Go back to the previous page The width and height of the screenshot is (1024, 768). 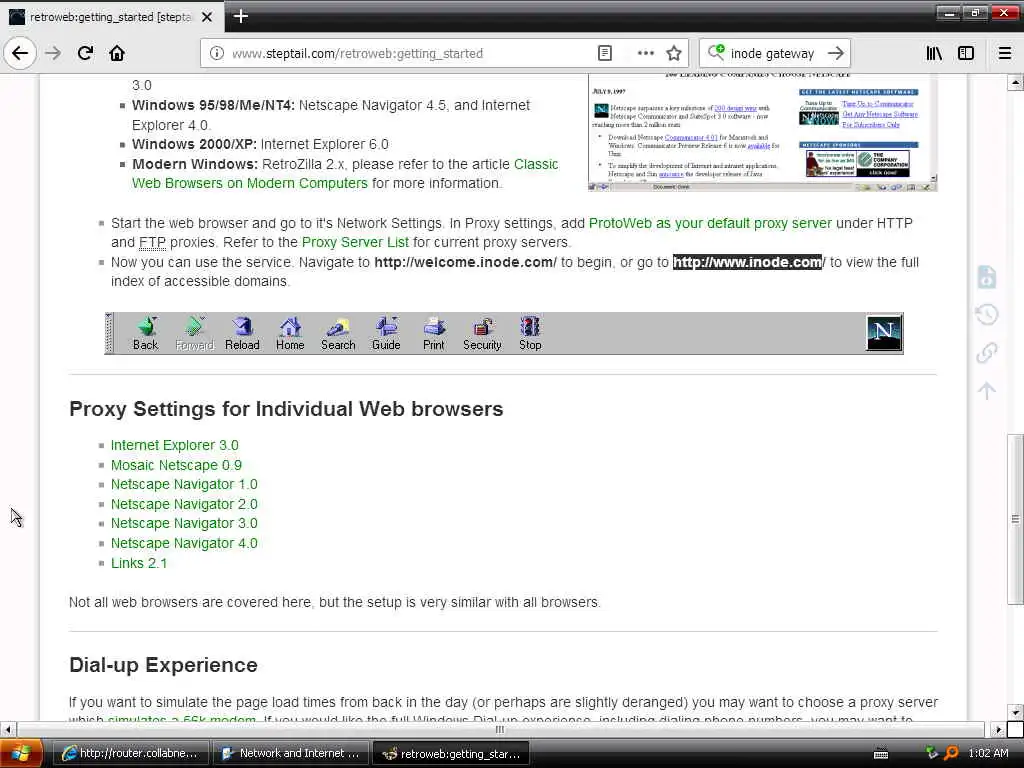point(20,53)
